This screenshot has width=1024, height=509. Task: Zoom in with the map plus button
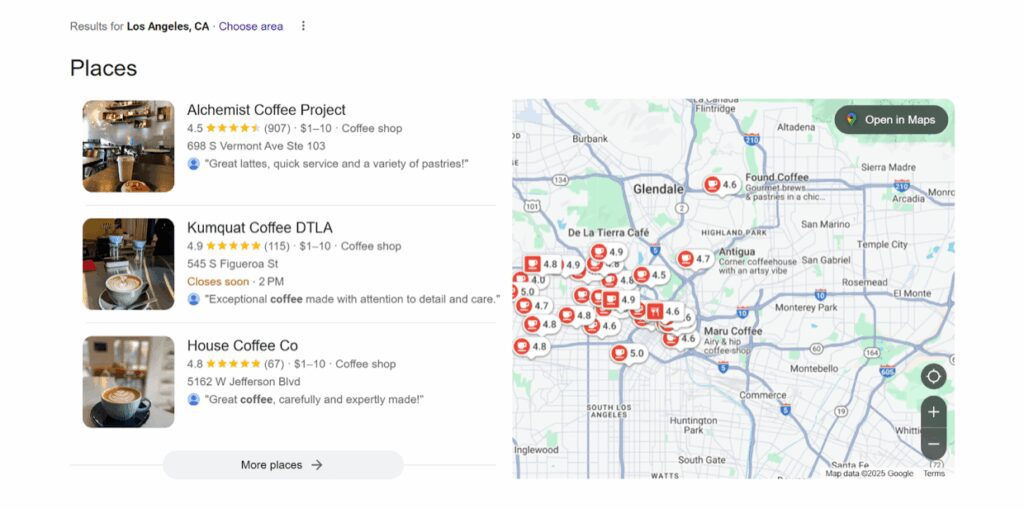click(933, 412)
